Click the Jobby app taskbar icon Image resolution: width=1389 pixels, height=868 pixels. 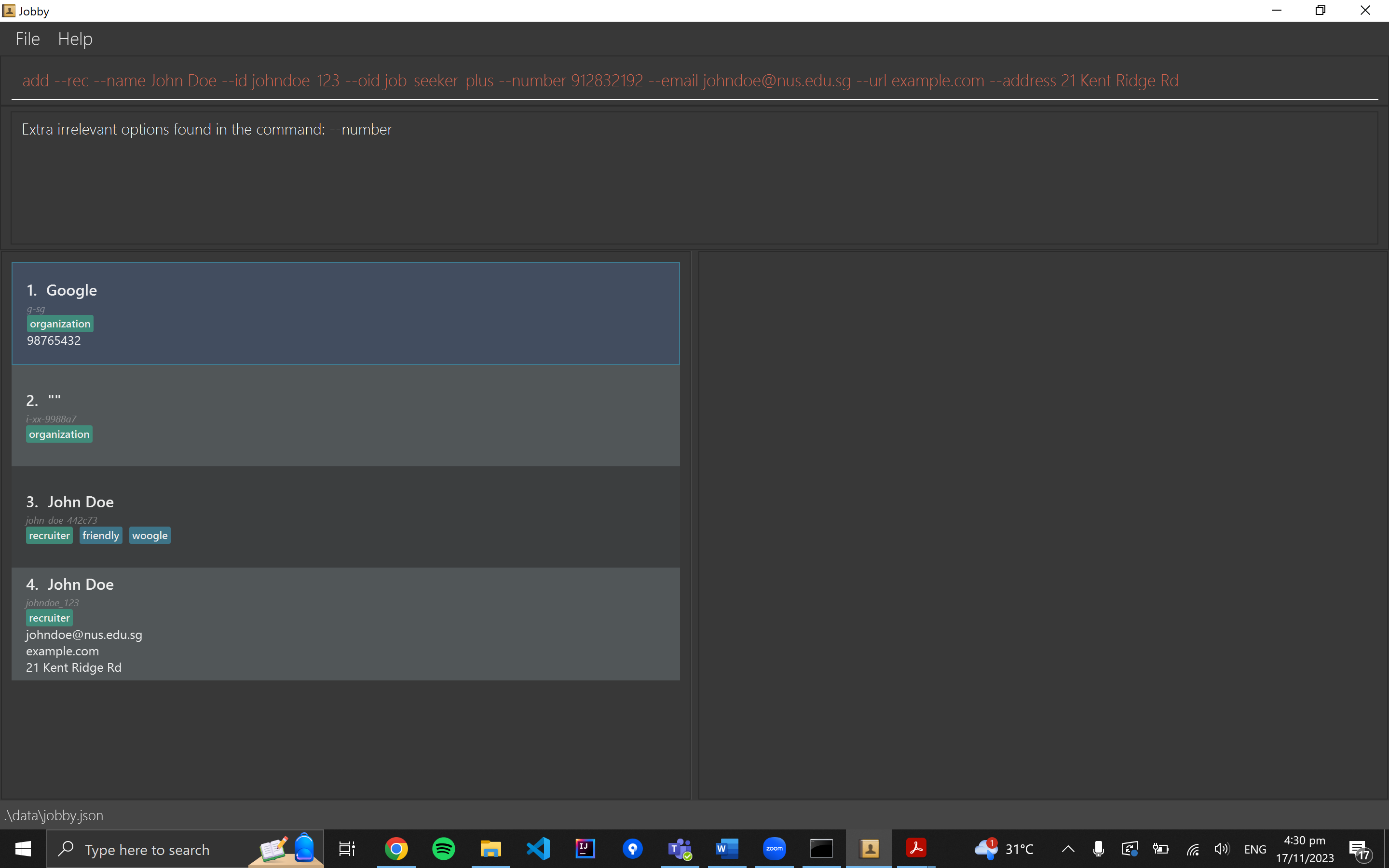pos(869,849)
